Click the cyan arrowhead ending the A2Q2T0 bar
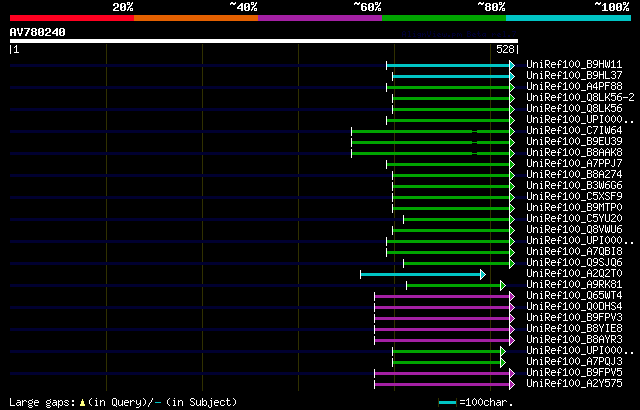This screenshot has height=410, width=640. click(x=483, y=275)
